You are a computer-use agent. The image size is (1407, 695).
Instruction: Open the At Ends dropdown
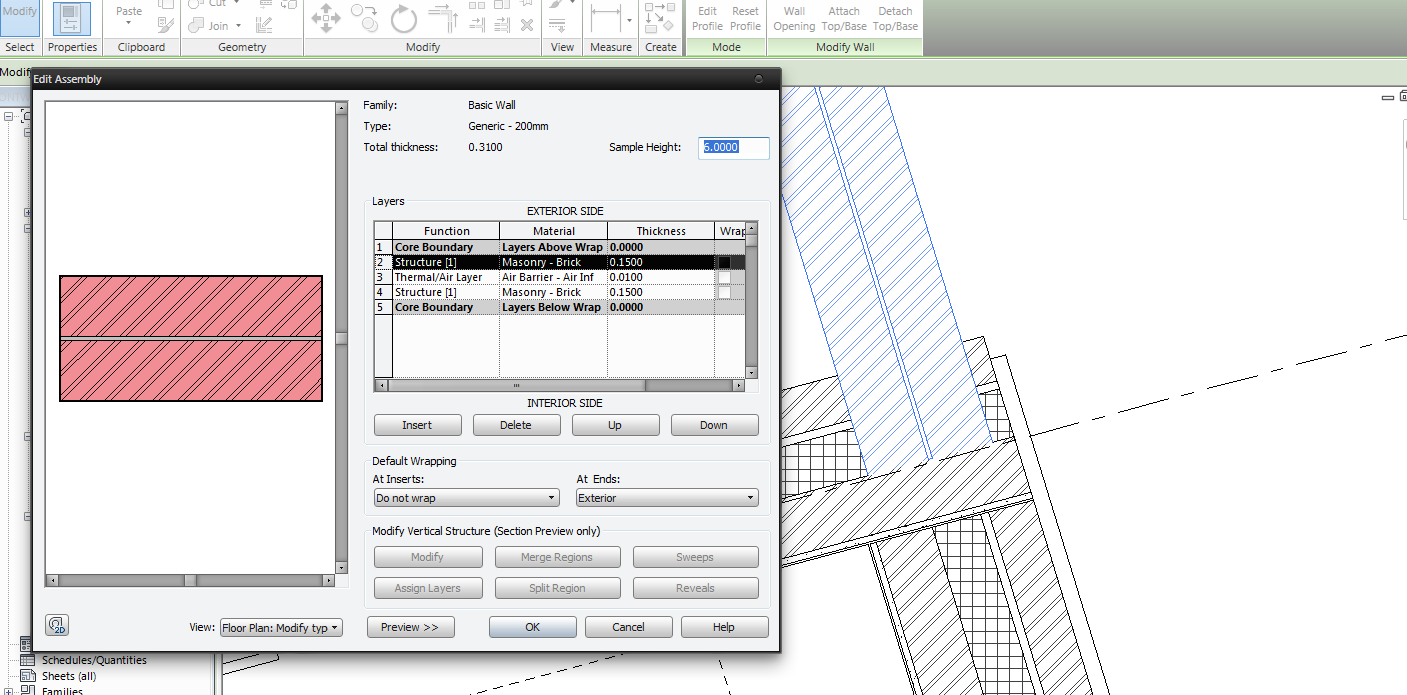coord(667,498)
